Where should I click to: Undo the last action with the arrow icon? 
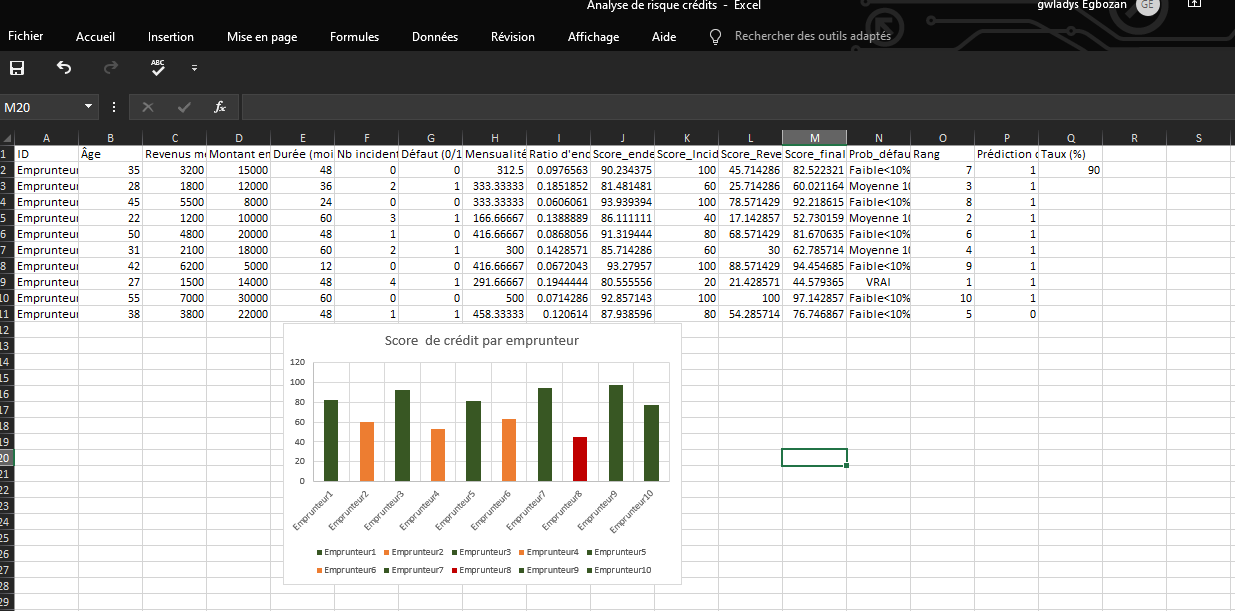64,68
